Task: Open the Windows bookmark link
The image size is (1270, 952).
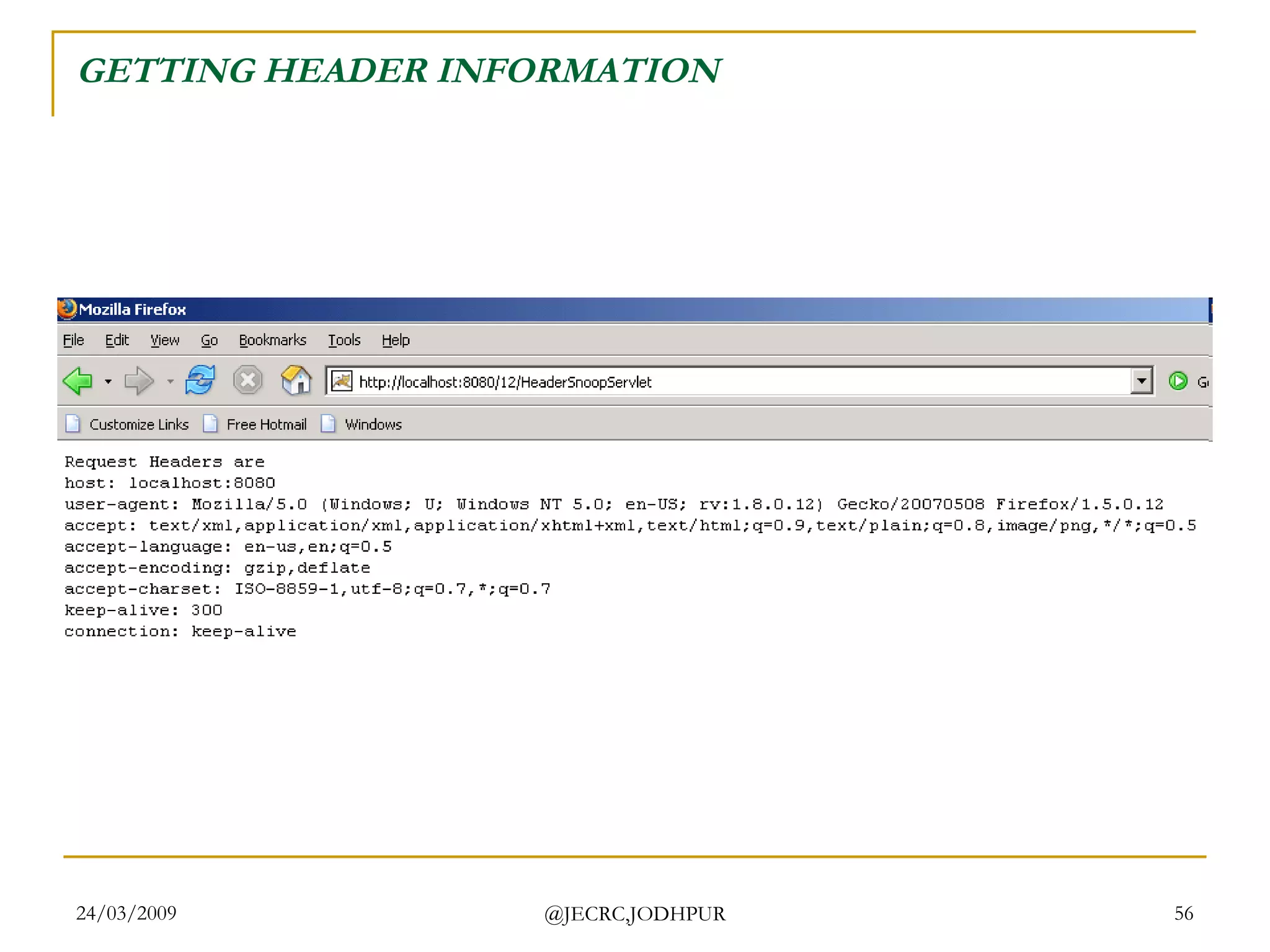Action: [373, 425]
